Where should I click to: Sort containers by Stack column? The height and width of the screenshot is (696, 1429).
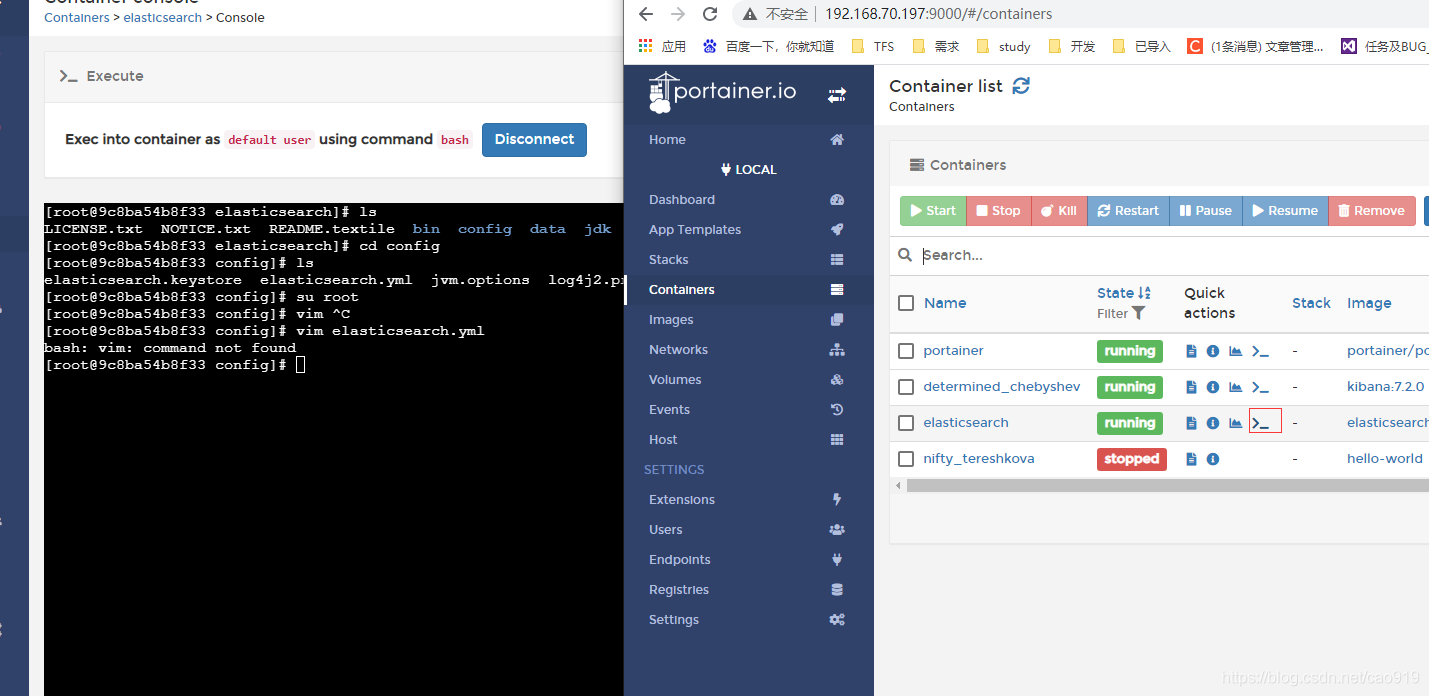click(x=1311, y=303)
